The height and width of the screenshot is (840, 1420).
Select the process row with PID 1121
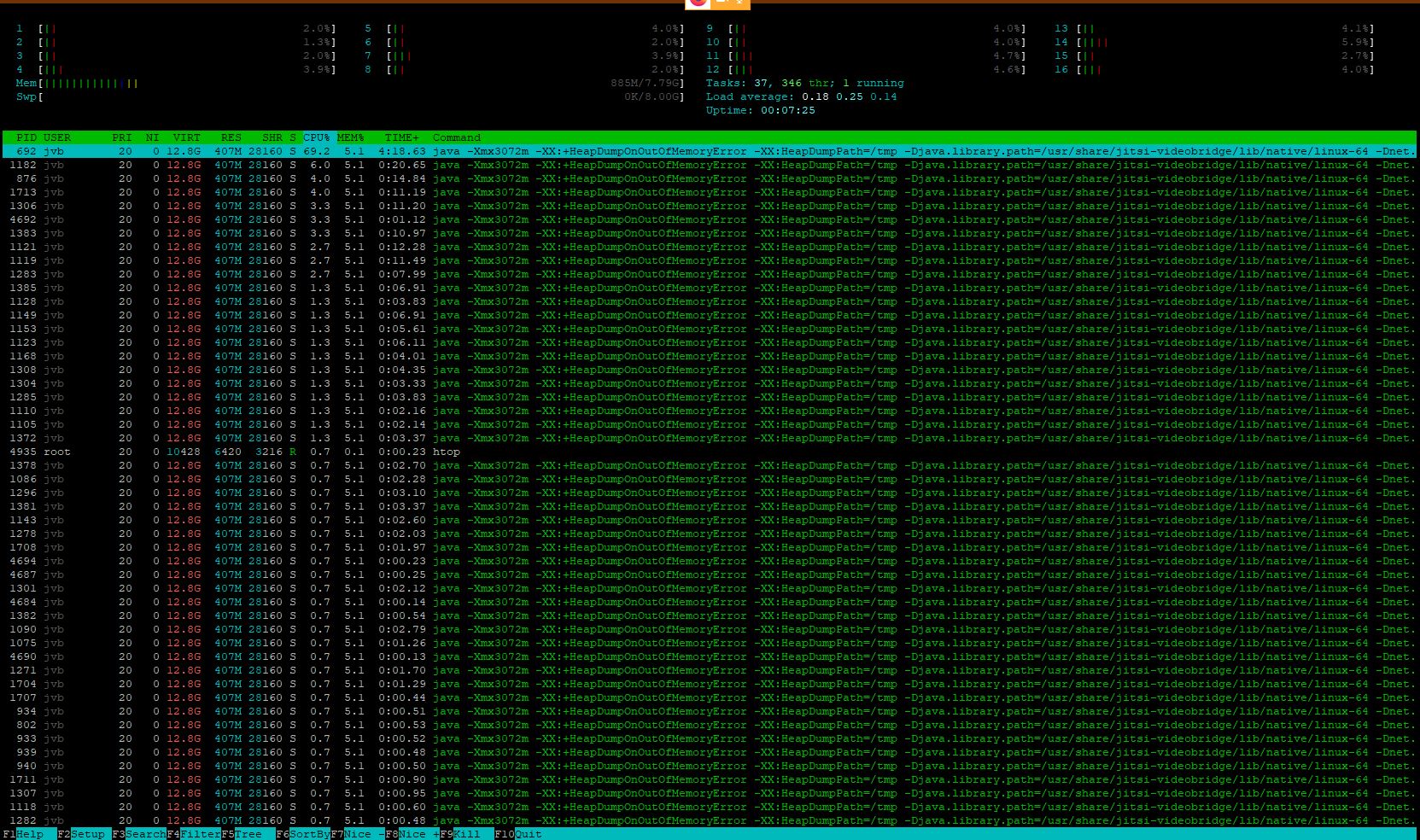coord(710,247)
